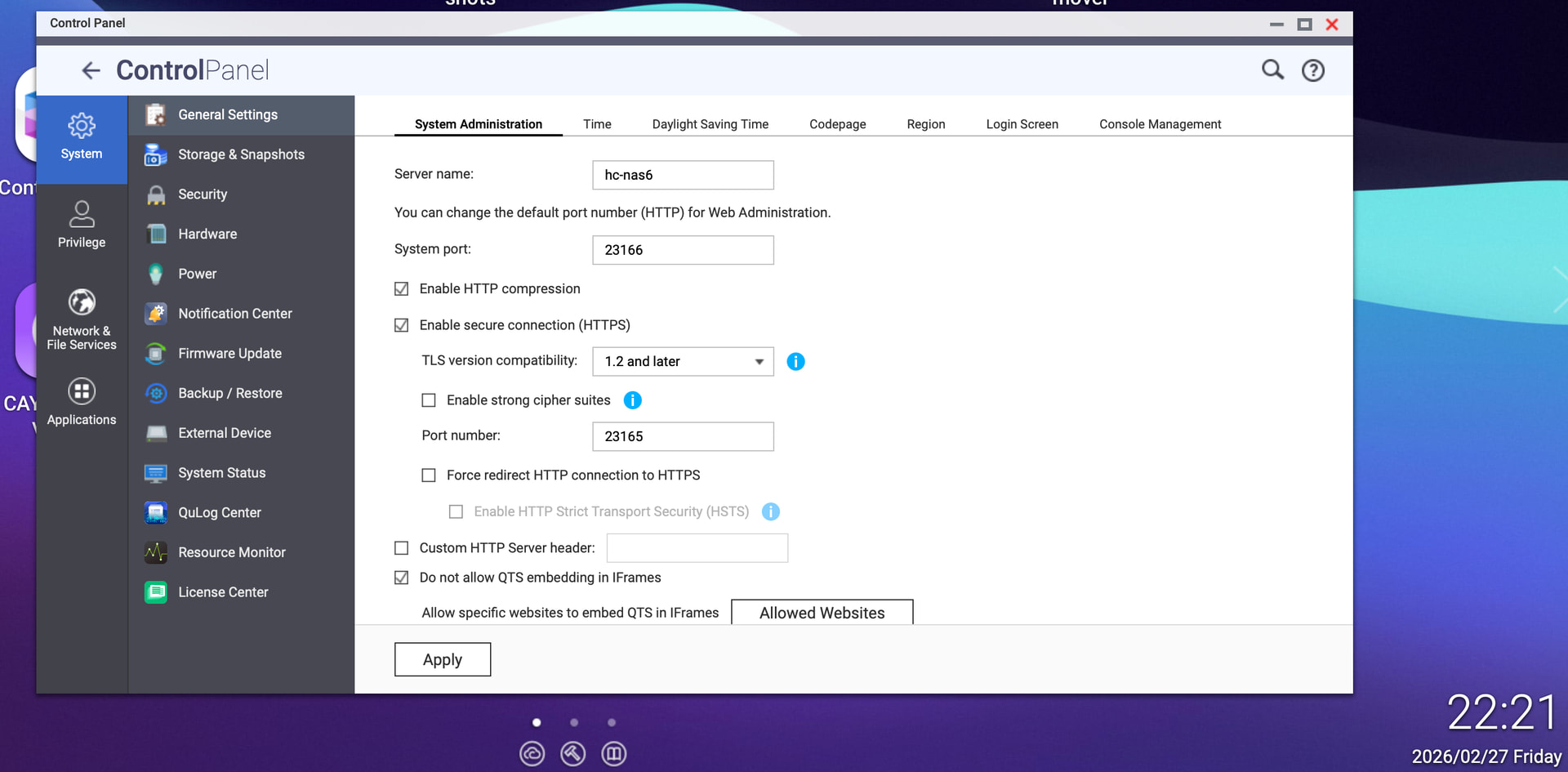
Task: Open the help question mark icon
Action: pos(1312,71)
